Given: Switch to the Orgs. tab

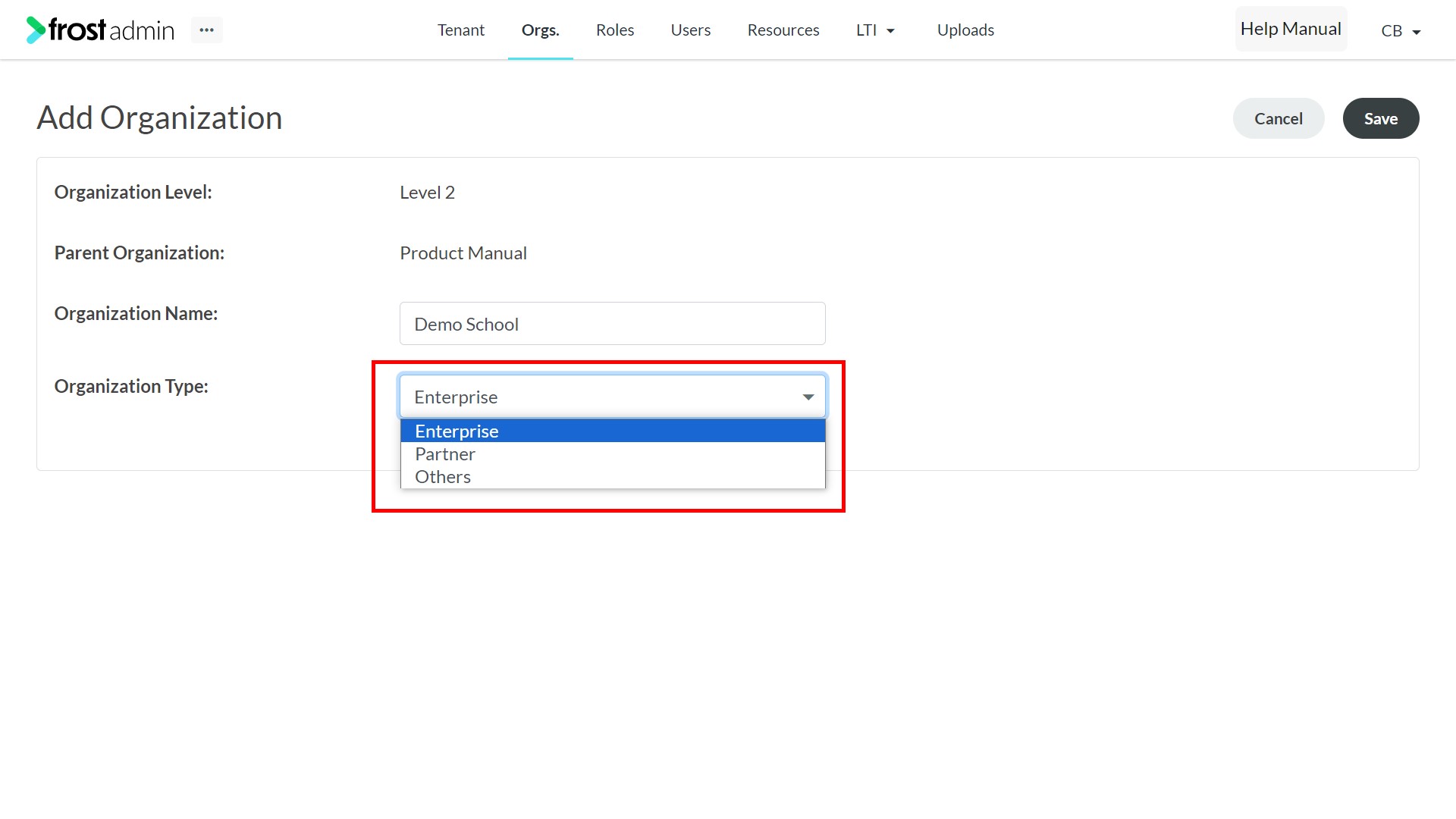Looking at the screenshot, I should (540, 30).
